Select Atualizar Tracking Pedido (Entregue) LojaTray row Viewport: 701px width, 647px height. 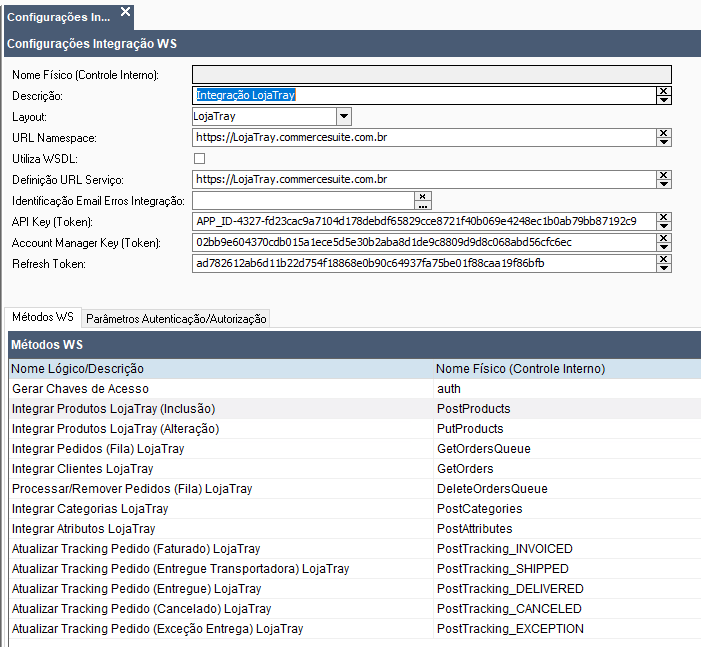(x=355, y=589)
